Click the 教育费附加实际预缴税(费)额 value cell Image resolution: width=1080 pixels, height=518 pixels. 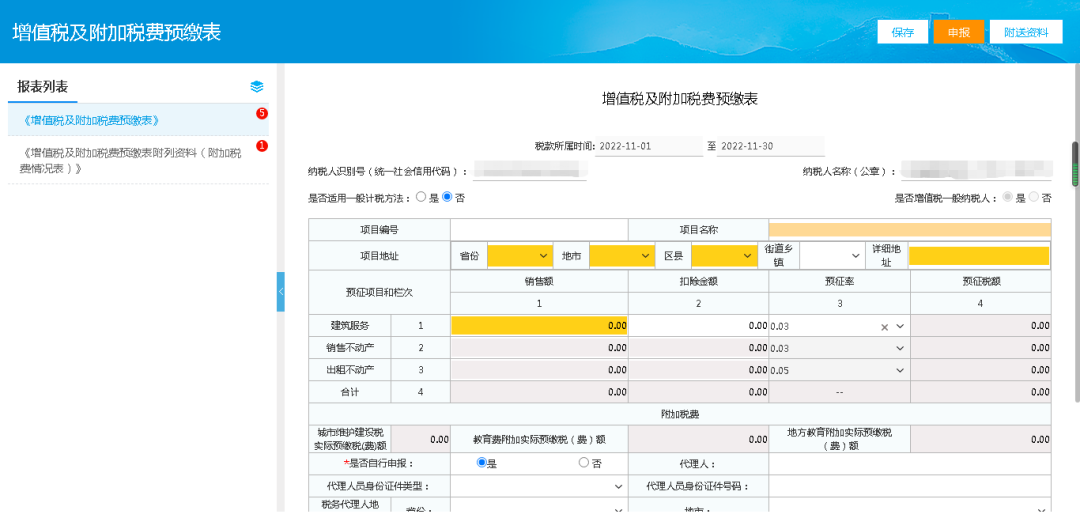pos(698,439)
